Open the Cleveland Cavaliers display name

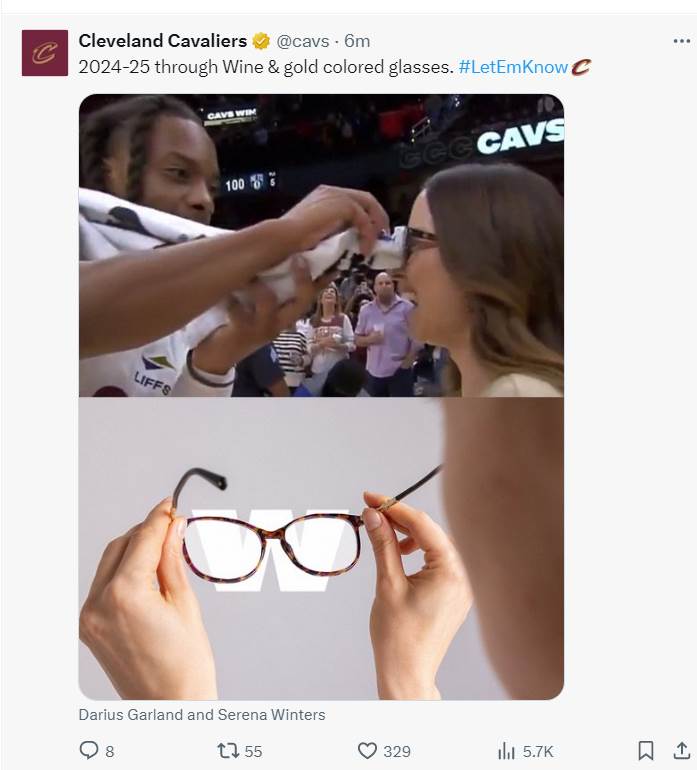pos(163,41)
